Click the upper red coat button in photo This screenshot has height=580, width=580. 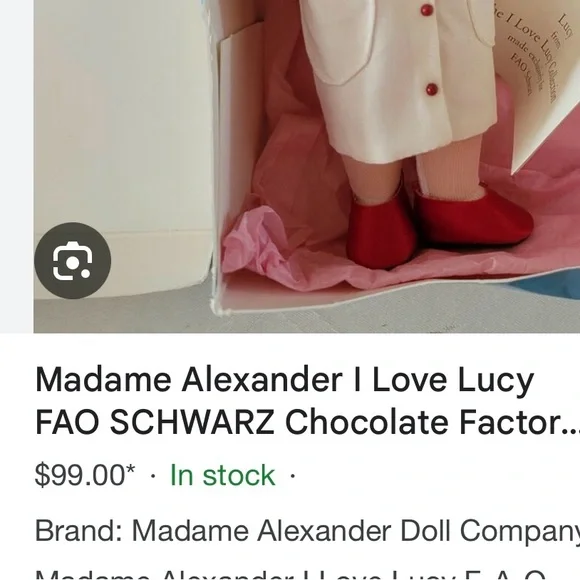pyautogui.click(x=426, y=10)
